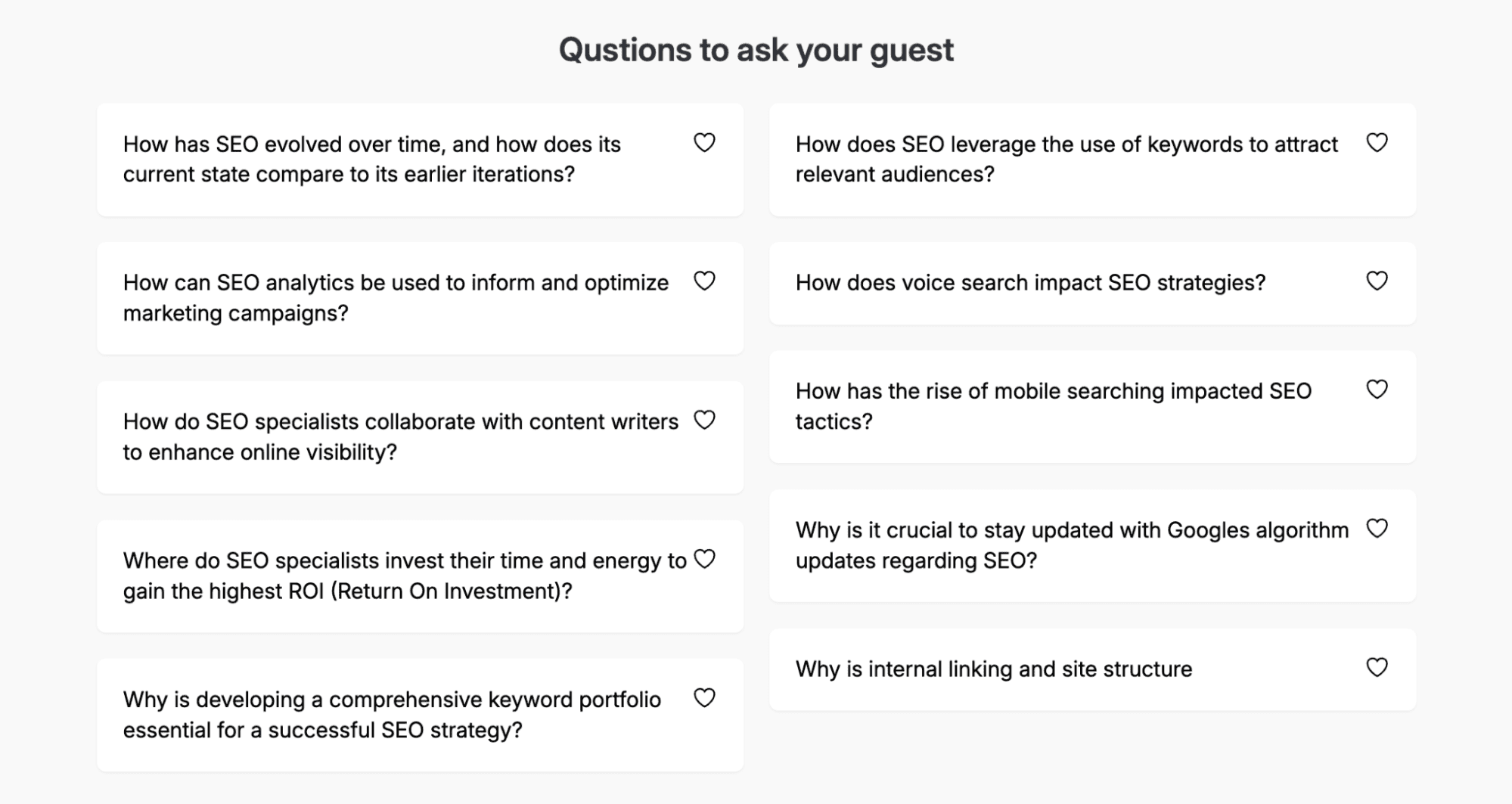Heart the keywords attract relevant audiences question
The height and width of the screenshot is (804, 1512).
click(1377, 142)
